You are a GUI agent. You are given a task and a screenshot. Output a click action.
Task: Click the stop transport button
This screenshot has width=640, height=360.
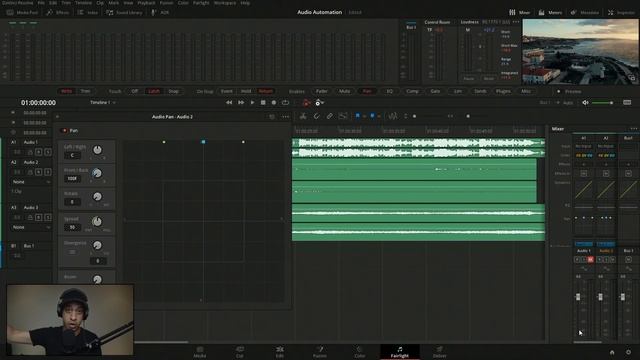(263, 103)
